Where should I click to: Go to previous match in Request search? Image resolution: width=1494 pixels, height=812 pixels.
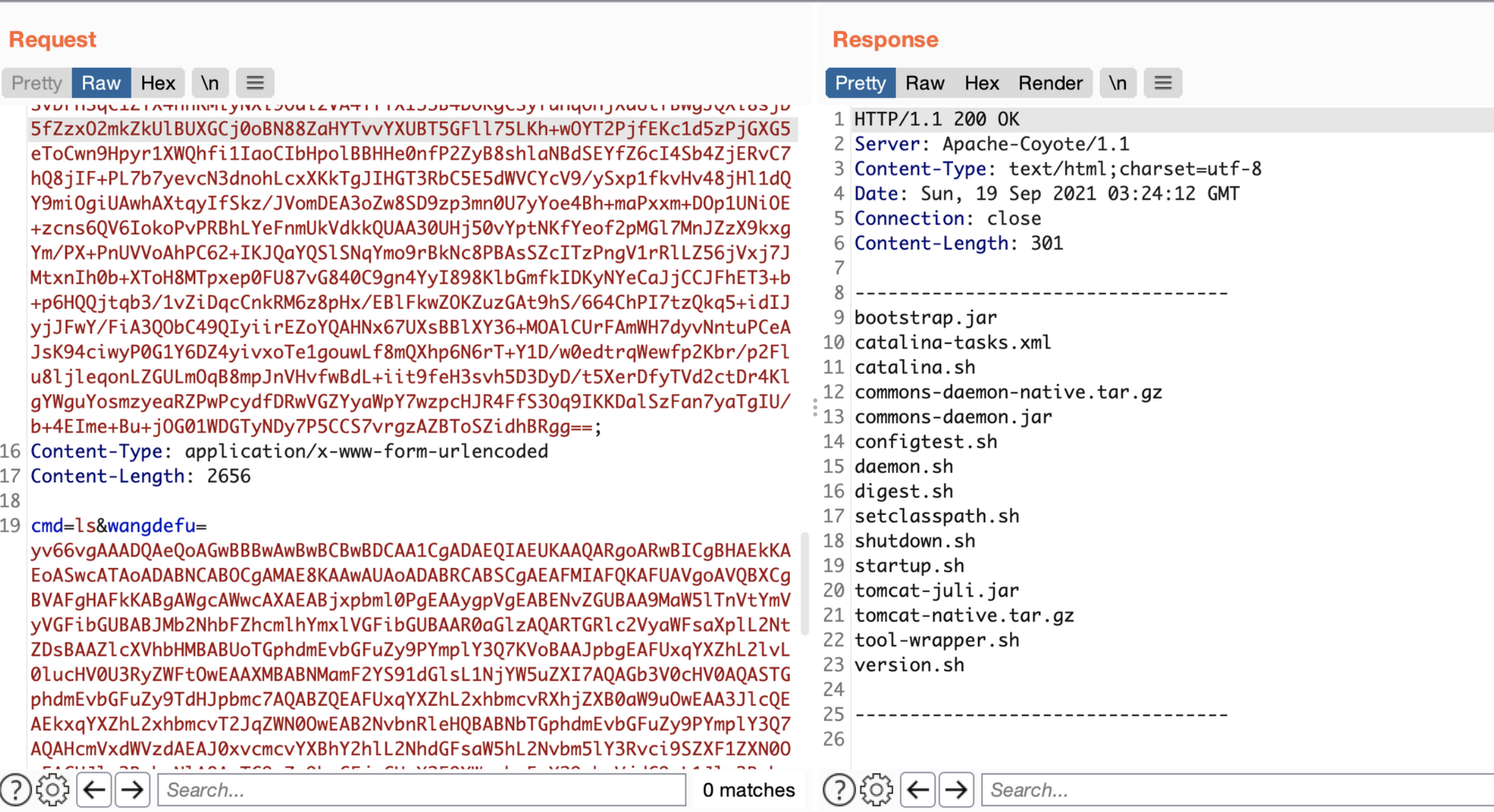pos(94,789)
